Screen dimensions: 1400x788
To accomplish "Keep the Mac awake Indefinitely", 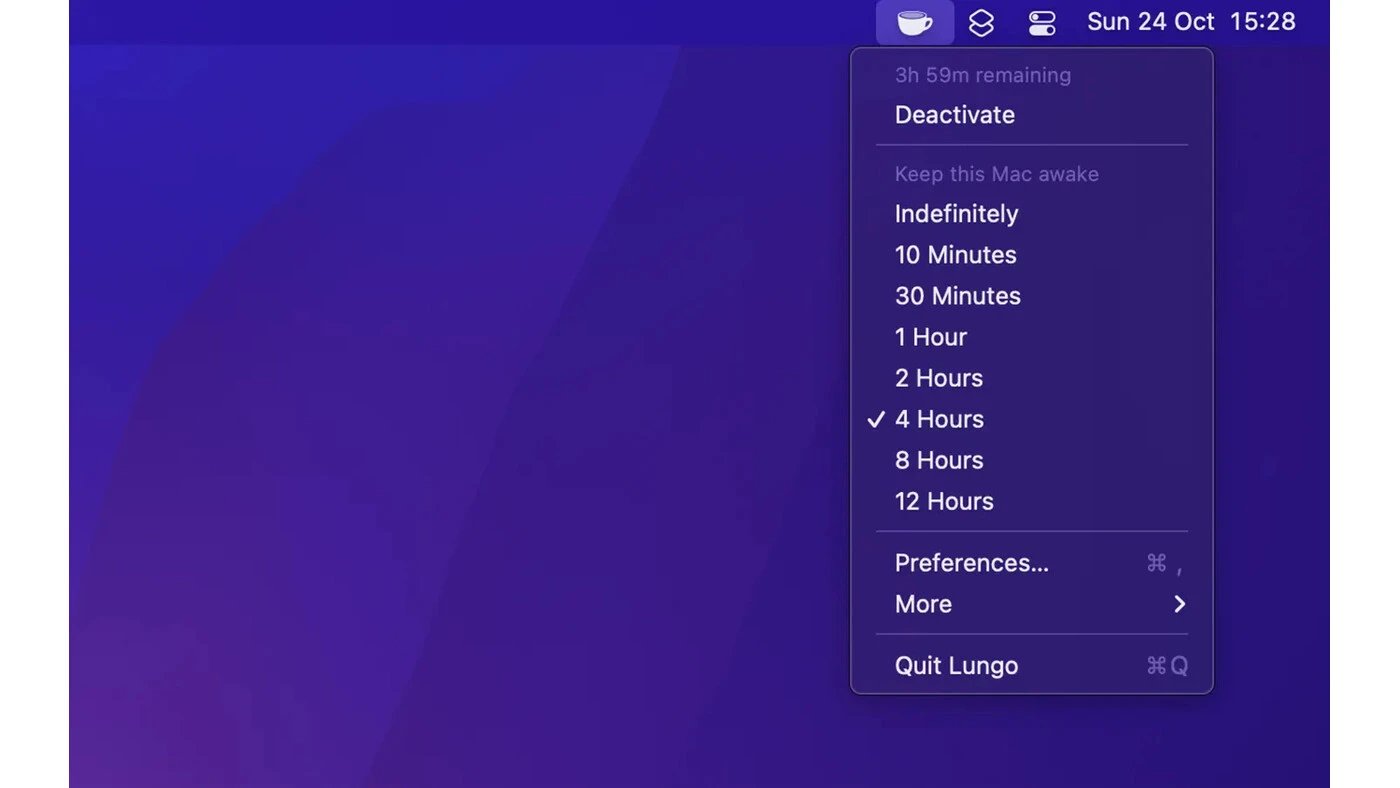I will 1032,214.
